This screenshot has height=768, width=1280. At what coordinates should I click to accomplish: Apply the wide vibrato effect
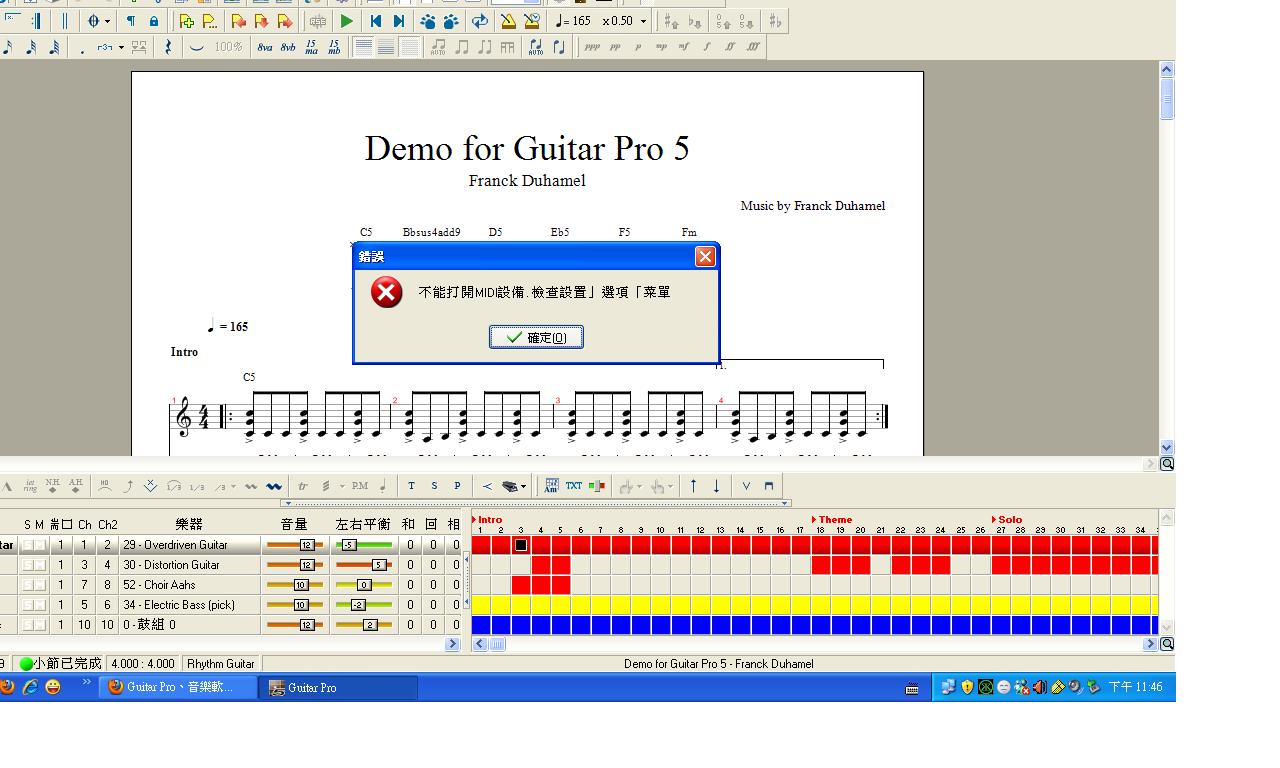click(274, 486)
